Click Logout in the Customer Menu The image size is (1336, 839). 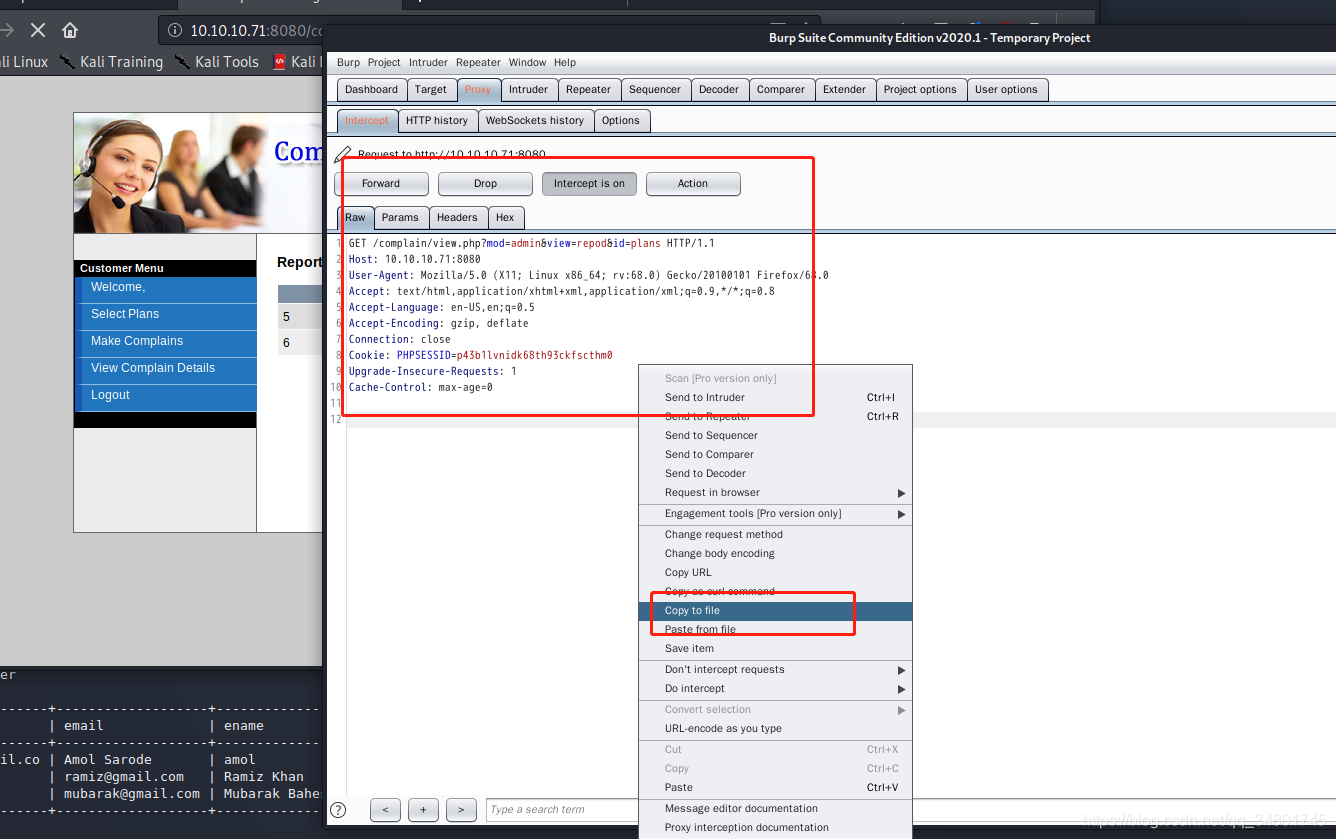coord(110,395)
